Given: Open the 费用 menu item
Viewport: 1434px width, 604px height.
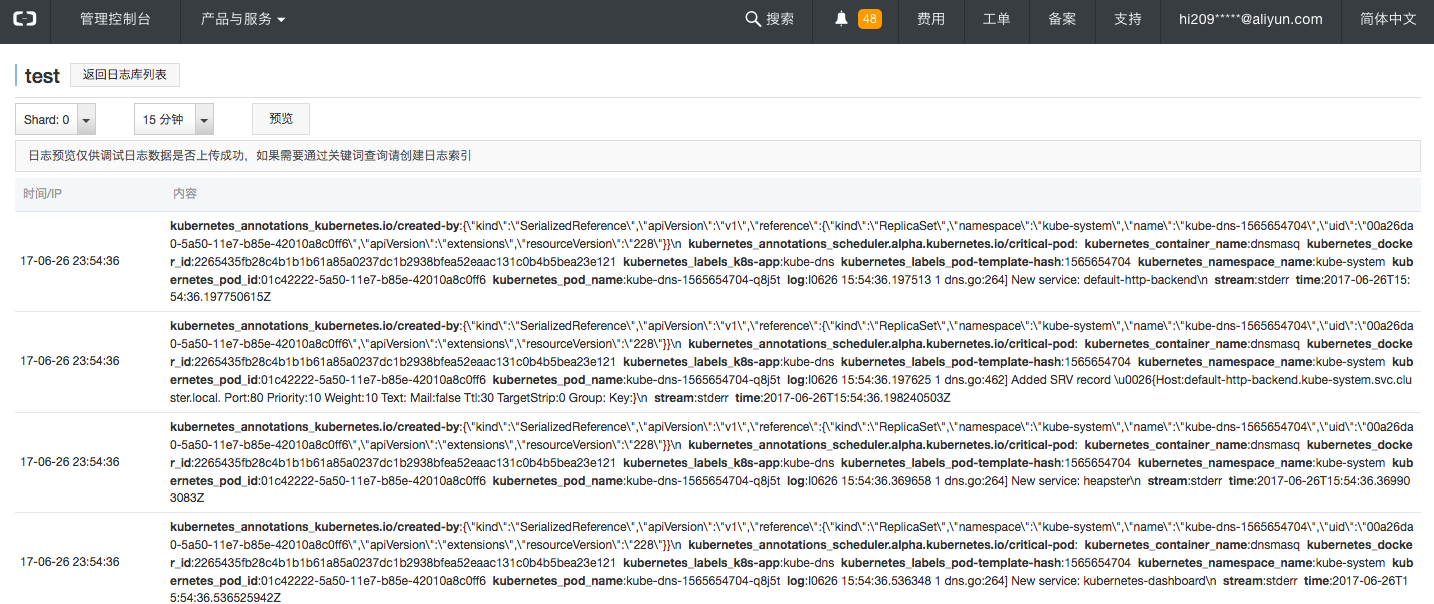Looking at the screenshot, I should pyautogui.click(x=930, y=19).
